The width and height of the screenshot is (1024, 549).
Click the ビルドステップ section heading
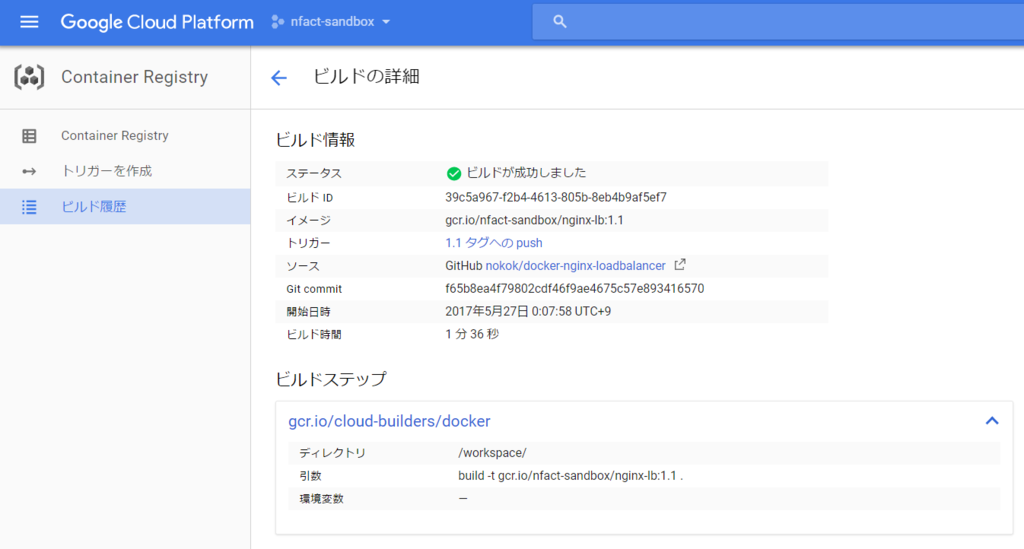click(x=331, y=379)
